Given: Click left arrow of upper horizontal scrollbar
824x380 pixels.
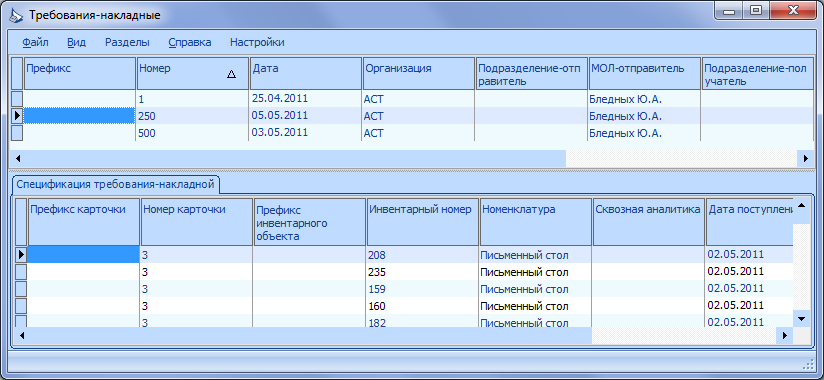Looking at the screenshot, I should 17,158.
